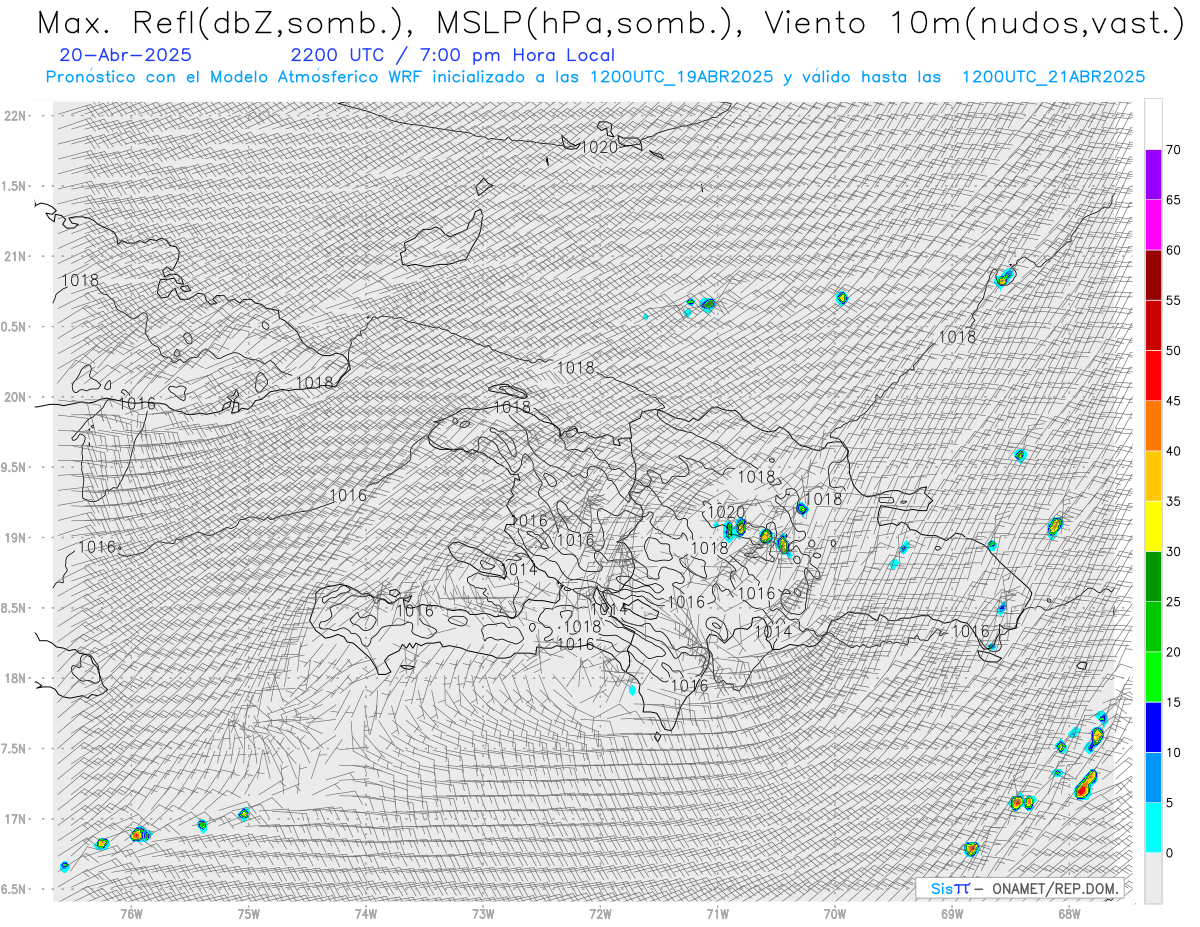Click the purple 65–70 dBZ legend color
Screen dimensions: 1200x927
point(1153,175)
